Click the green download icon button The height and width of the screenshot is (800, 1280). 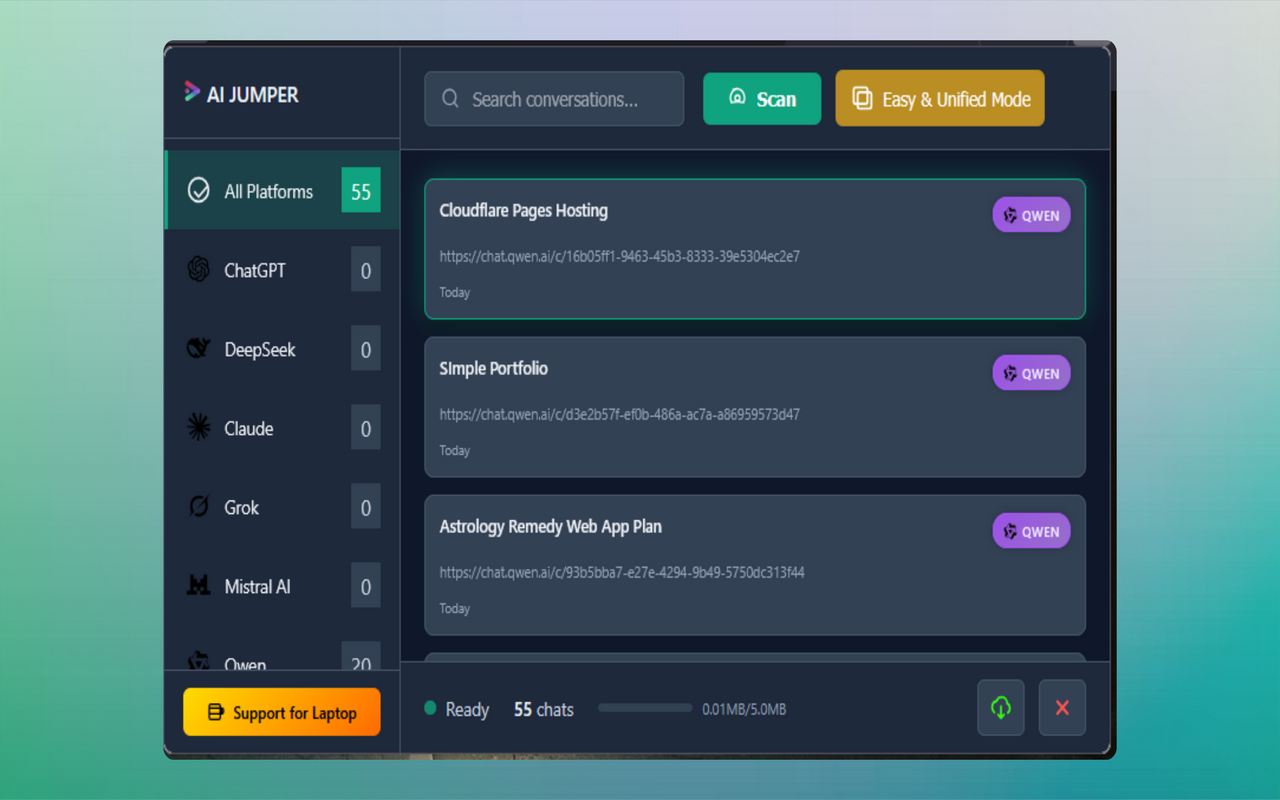tap(1001, 707)
